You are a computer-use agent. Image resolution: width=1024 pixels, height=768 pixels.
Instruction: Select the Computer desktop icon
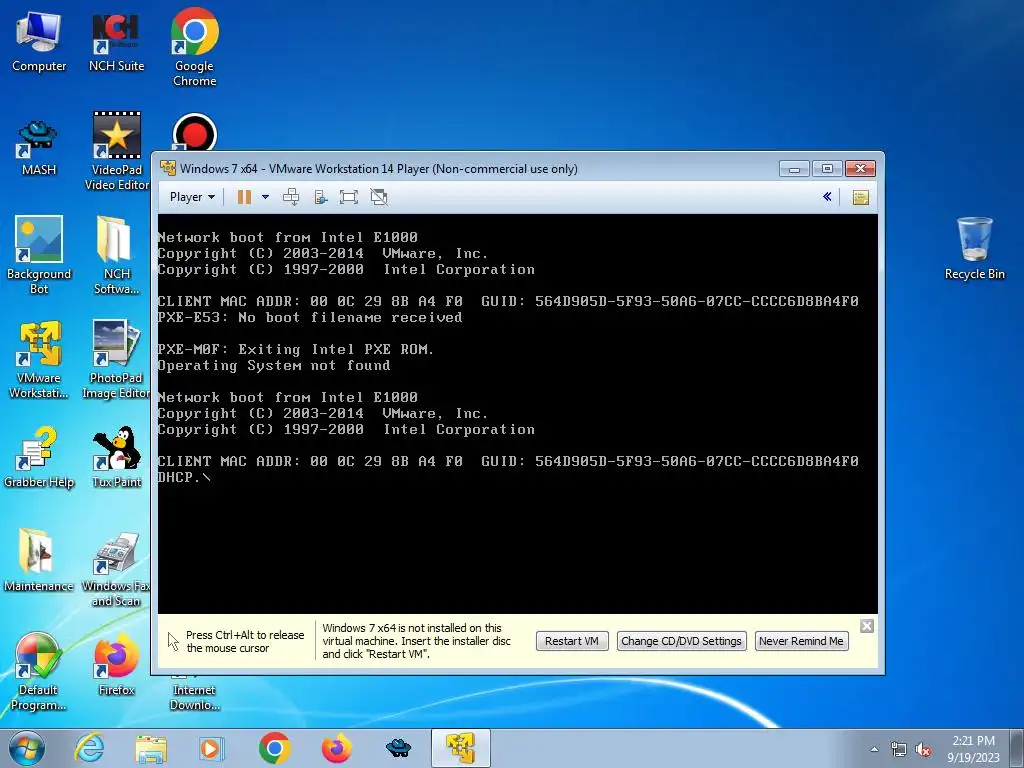39,40
